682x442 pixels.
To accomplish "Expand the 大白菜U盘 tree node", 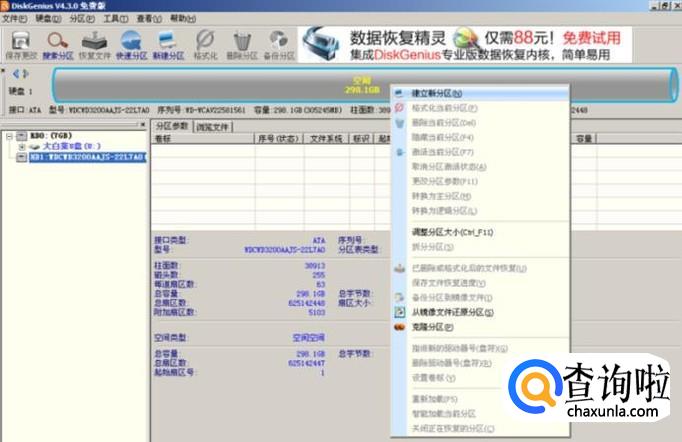I will click(22, 146).
